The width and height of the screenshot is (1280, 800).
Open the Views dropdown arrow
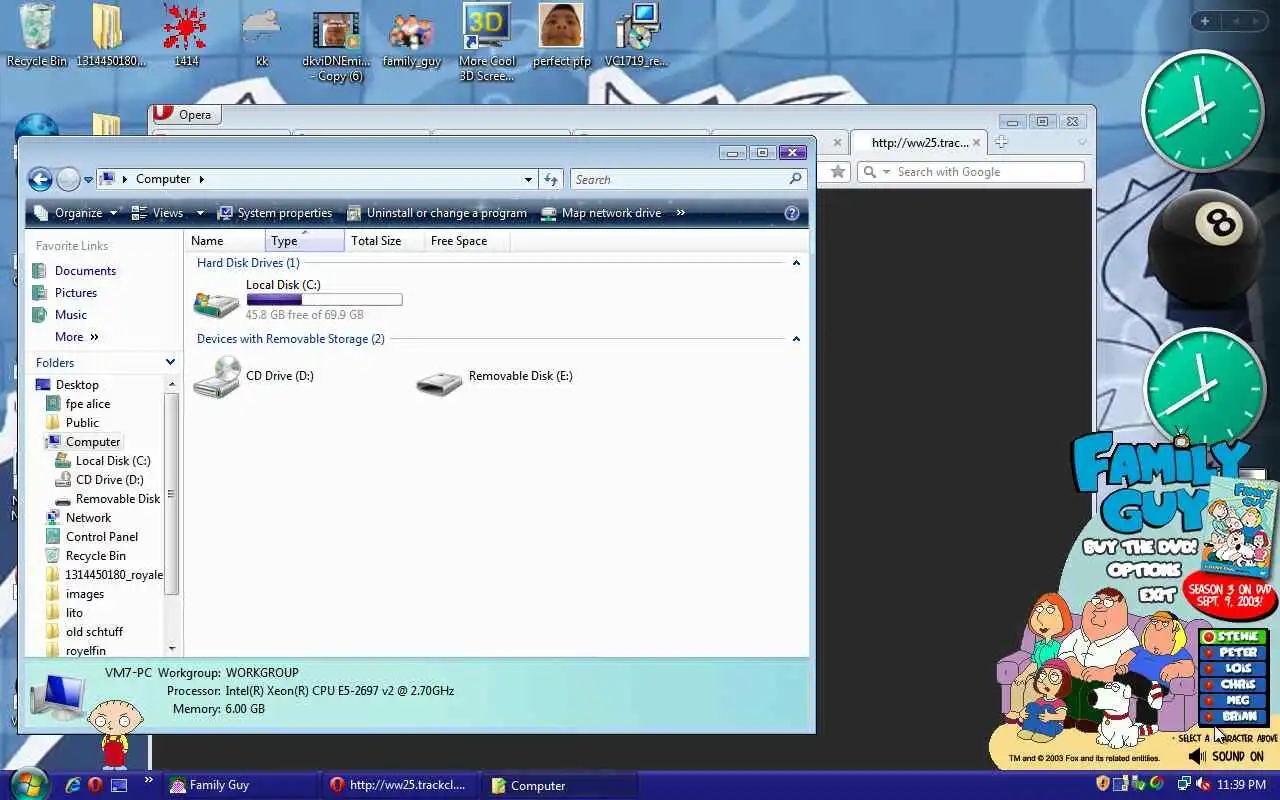point(200,213)
